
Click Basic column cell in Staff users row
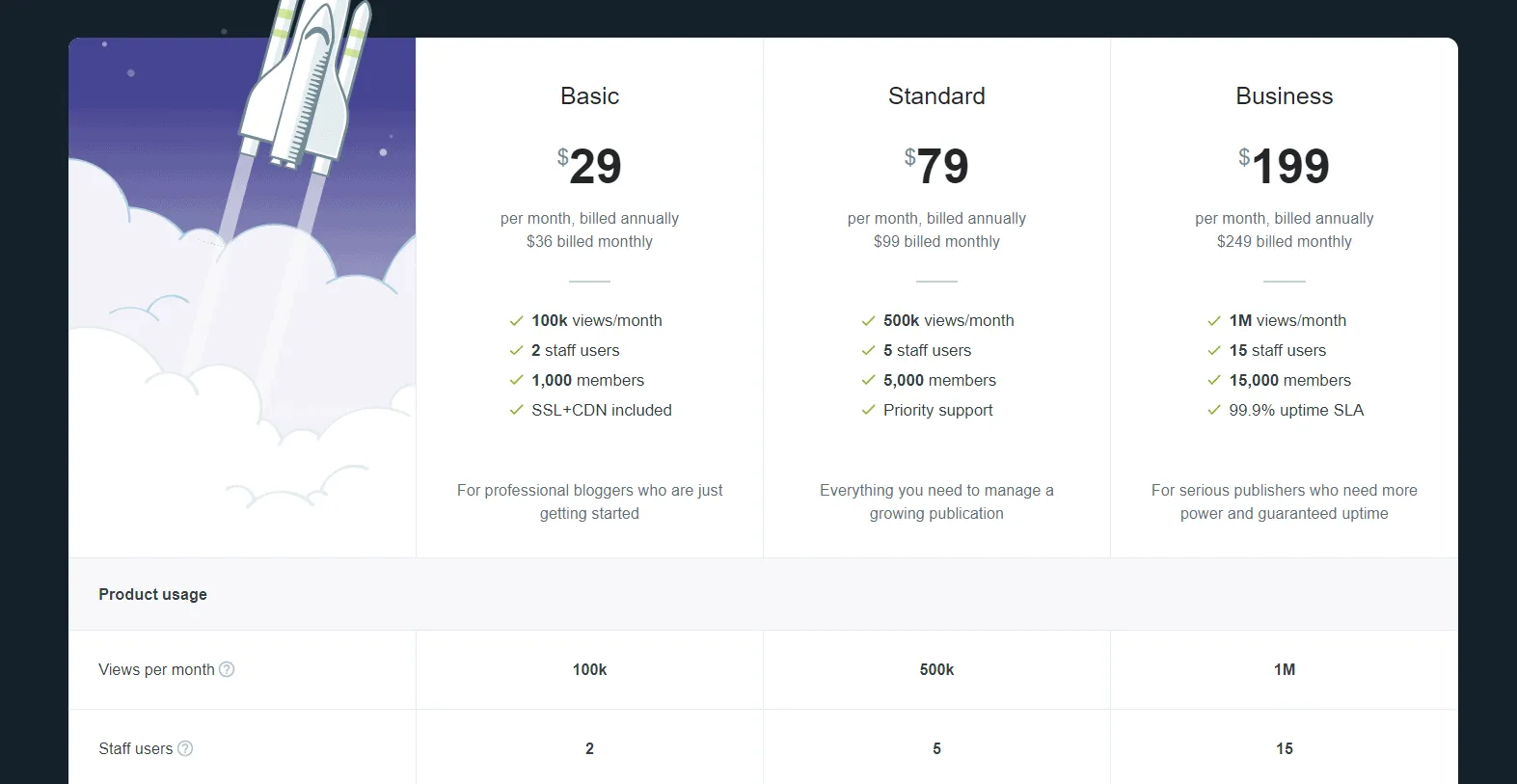(589, 748)
